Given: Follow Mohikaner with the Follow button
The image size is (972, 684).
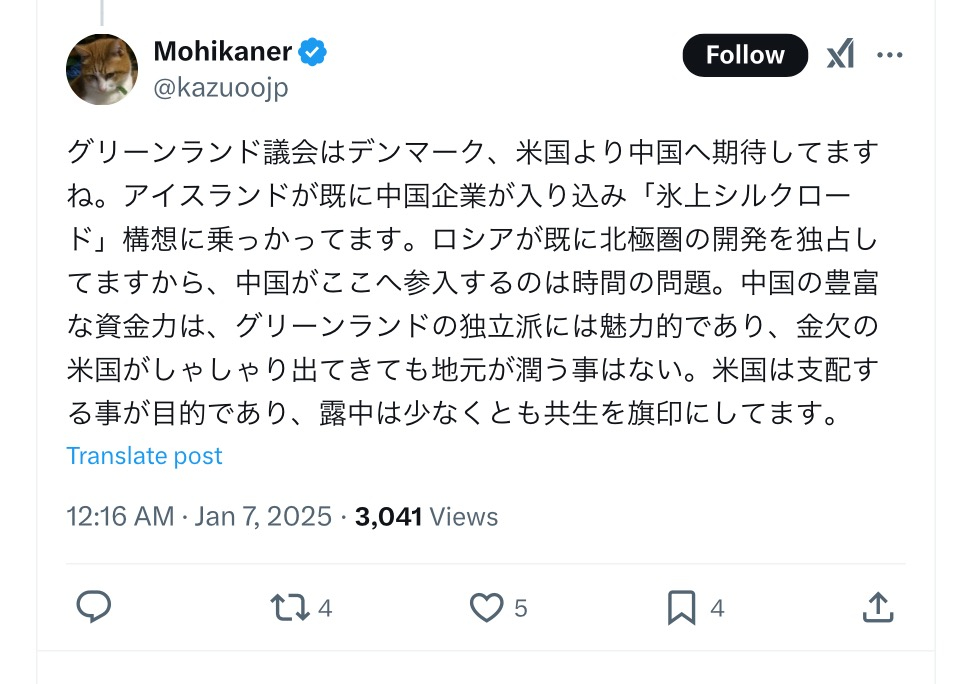Looking at the screenshot, I should click(745, 55).
